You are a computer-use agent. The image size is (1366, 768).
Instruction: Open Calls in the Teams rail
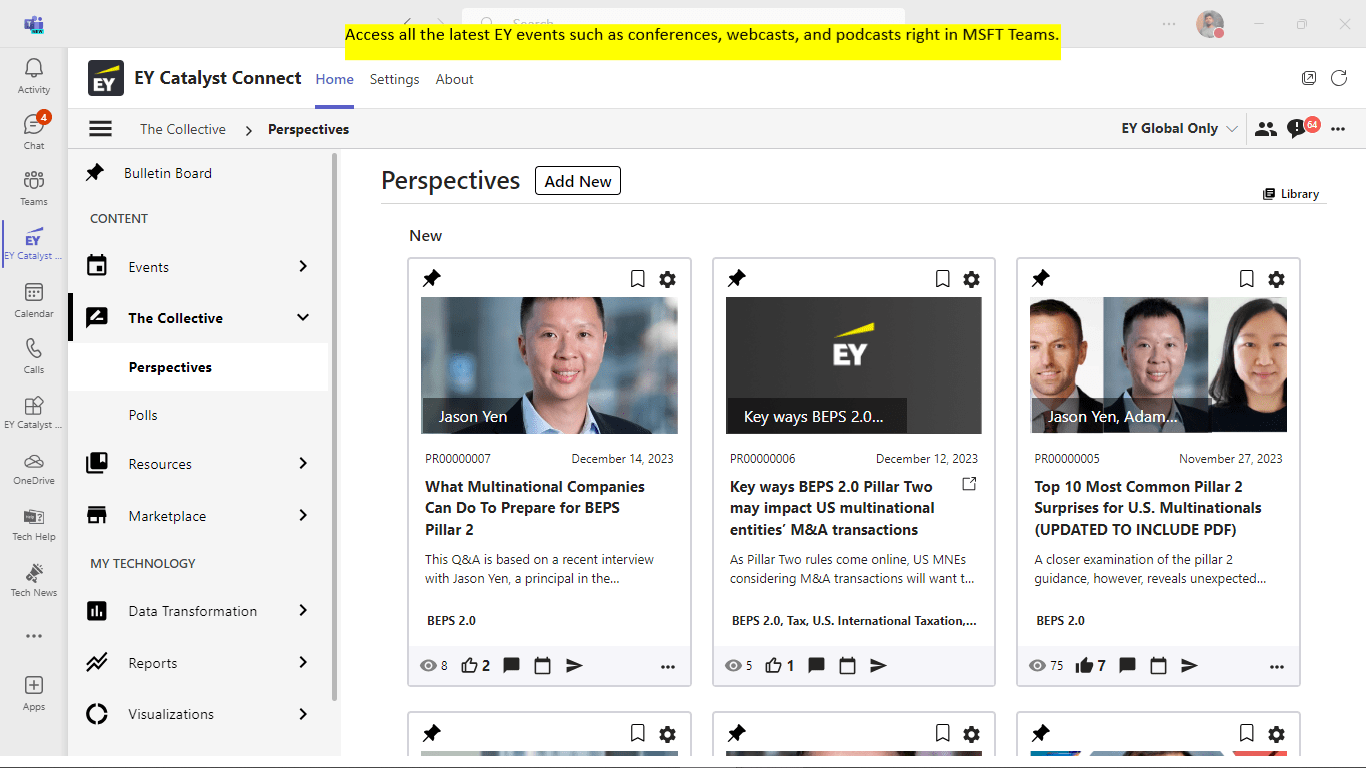(x=34, y=355)
